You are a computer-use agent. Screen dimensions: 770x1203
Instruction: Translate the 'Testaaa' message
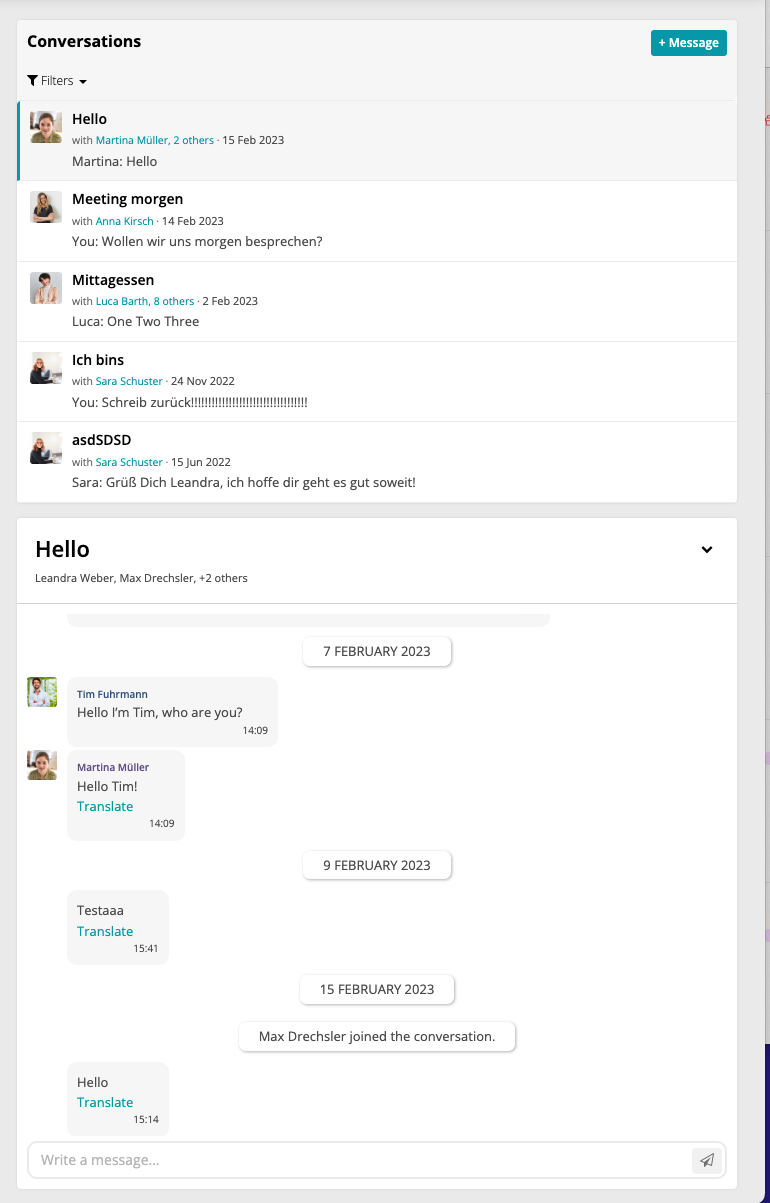click(104, 931)
